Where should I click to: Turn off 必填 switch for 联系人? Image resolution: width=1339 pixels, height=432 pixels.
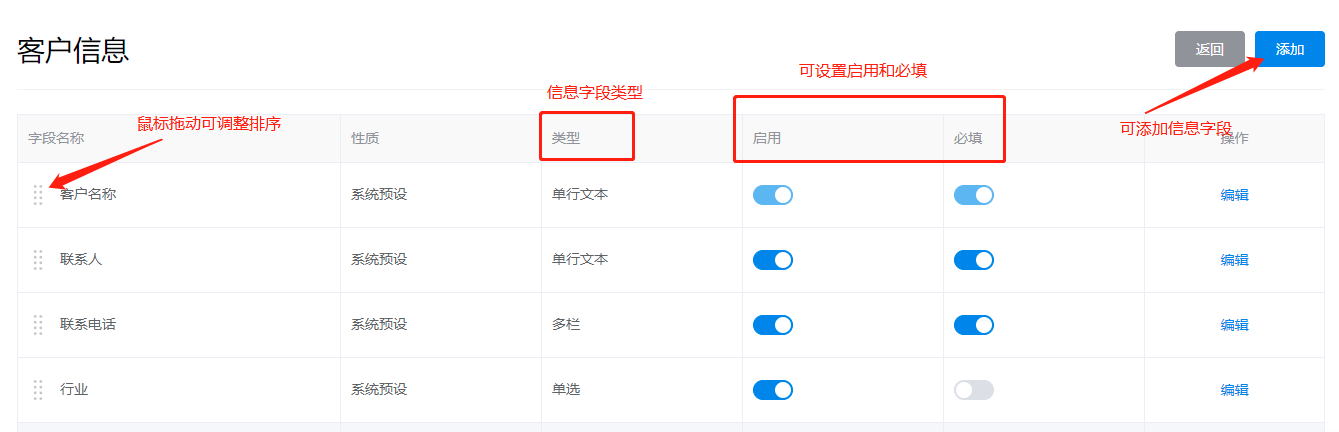point(973,260)
